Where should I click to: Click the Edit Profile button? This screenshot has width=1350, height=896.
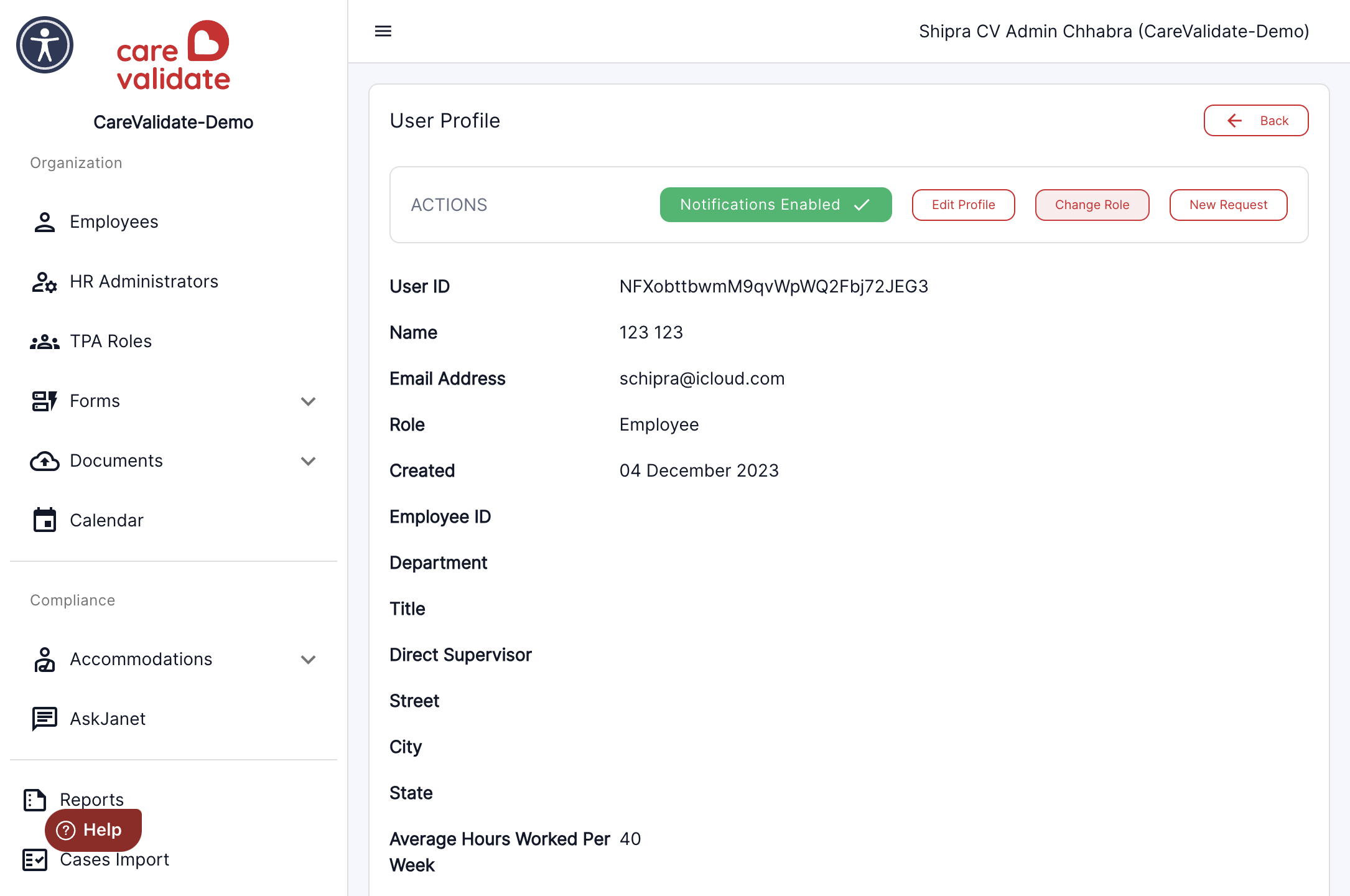pos(964,205)
